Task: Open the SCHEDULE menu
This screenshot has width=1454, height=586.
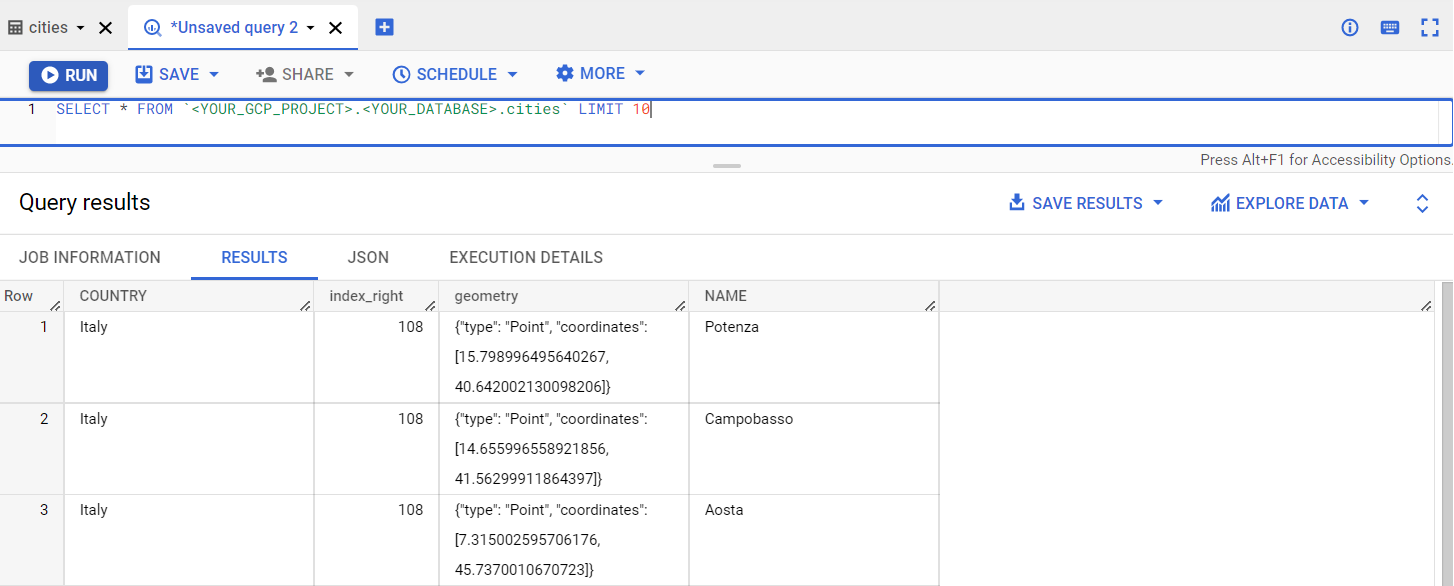Action: click(444, 75)
